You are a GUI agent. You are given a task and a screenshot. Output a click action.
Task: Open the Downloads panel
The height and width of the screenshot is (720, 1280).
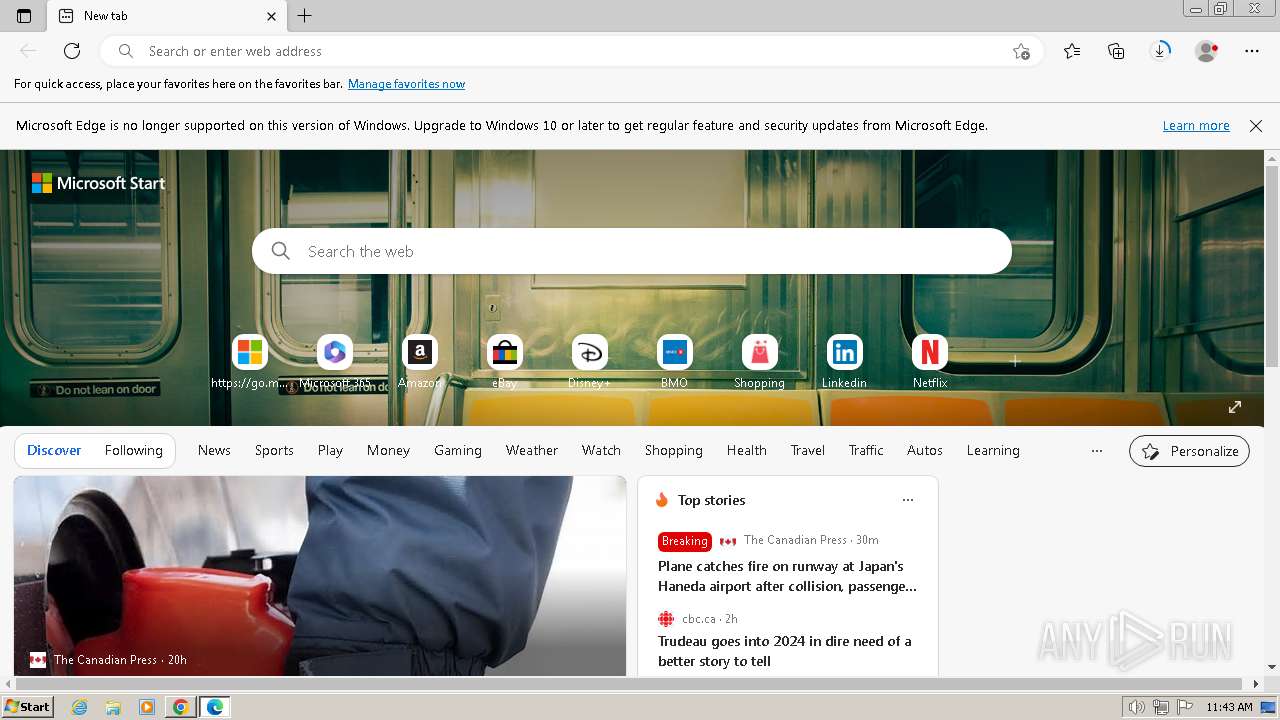[x=1160, y=51]
